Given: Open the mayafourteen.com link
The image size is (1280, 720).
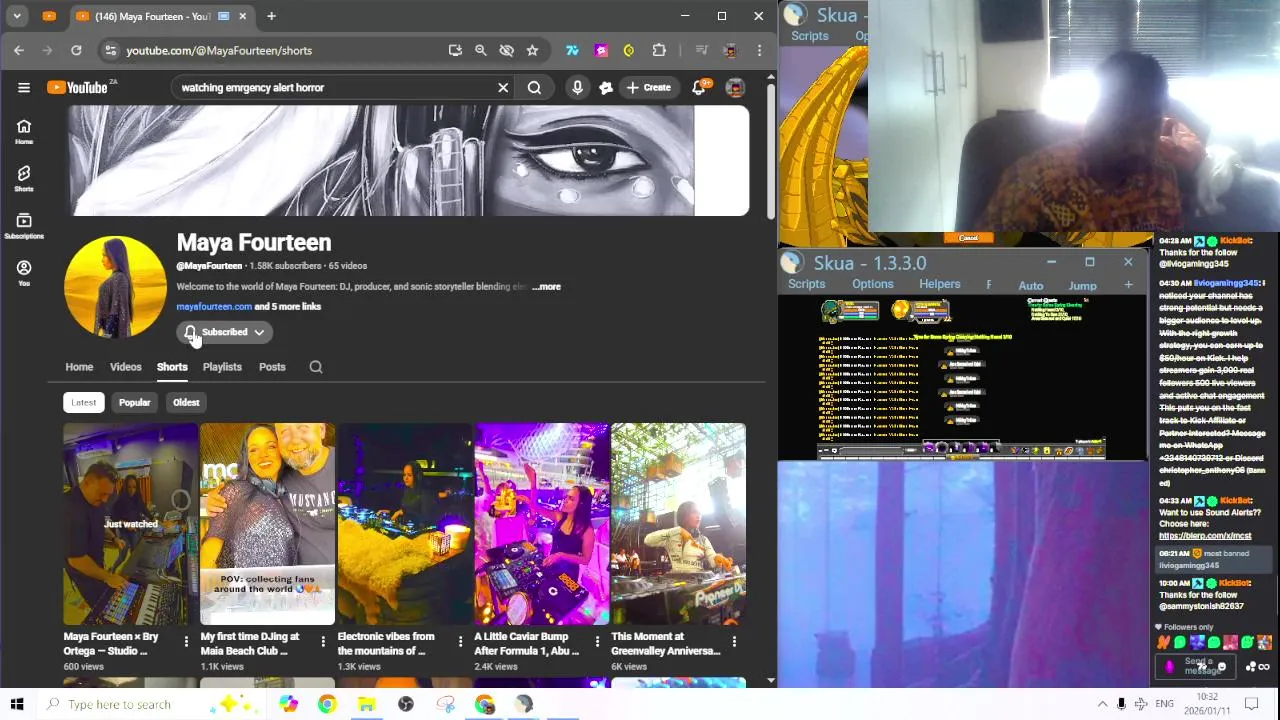Looking at the screenshot, I should coord(214,306).
